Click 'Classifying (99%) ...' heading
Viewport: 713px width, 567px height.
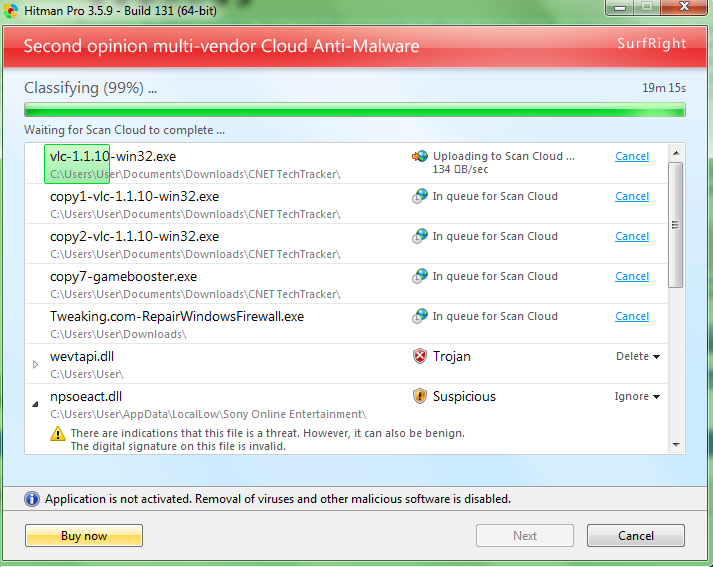(90, 88)
